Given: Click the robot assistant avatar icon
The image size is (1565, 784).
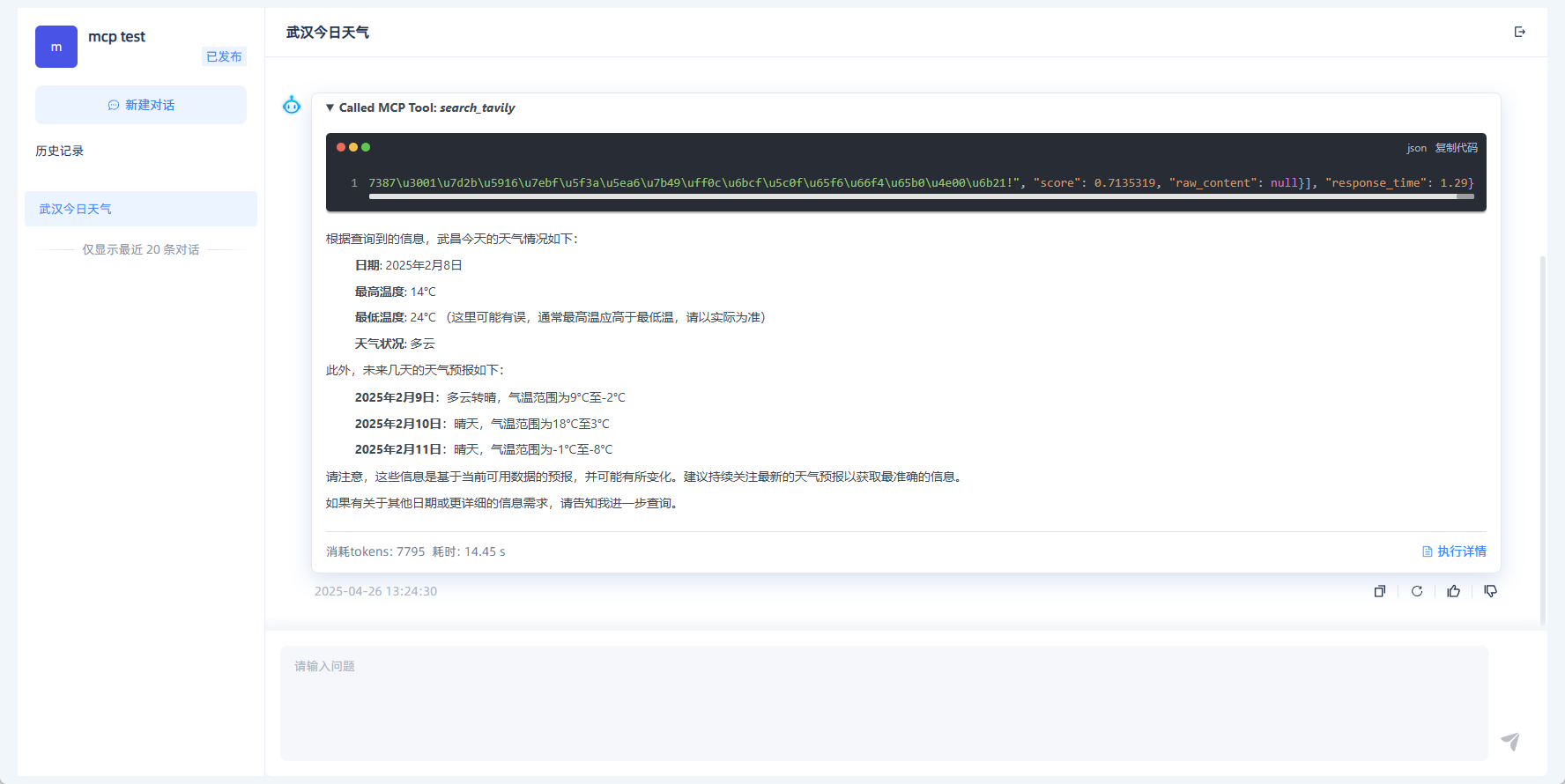Looking at the screenshot, I should (x=292, y=106).
